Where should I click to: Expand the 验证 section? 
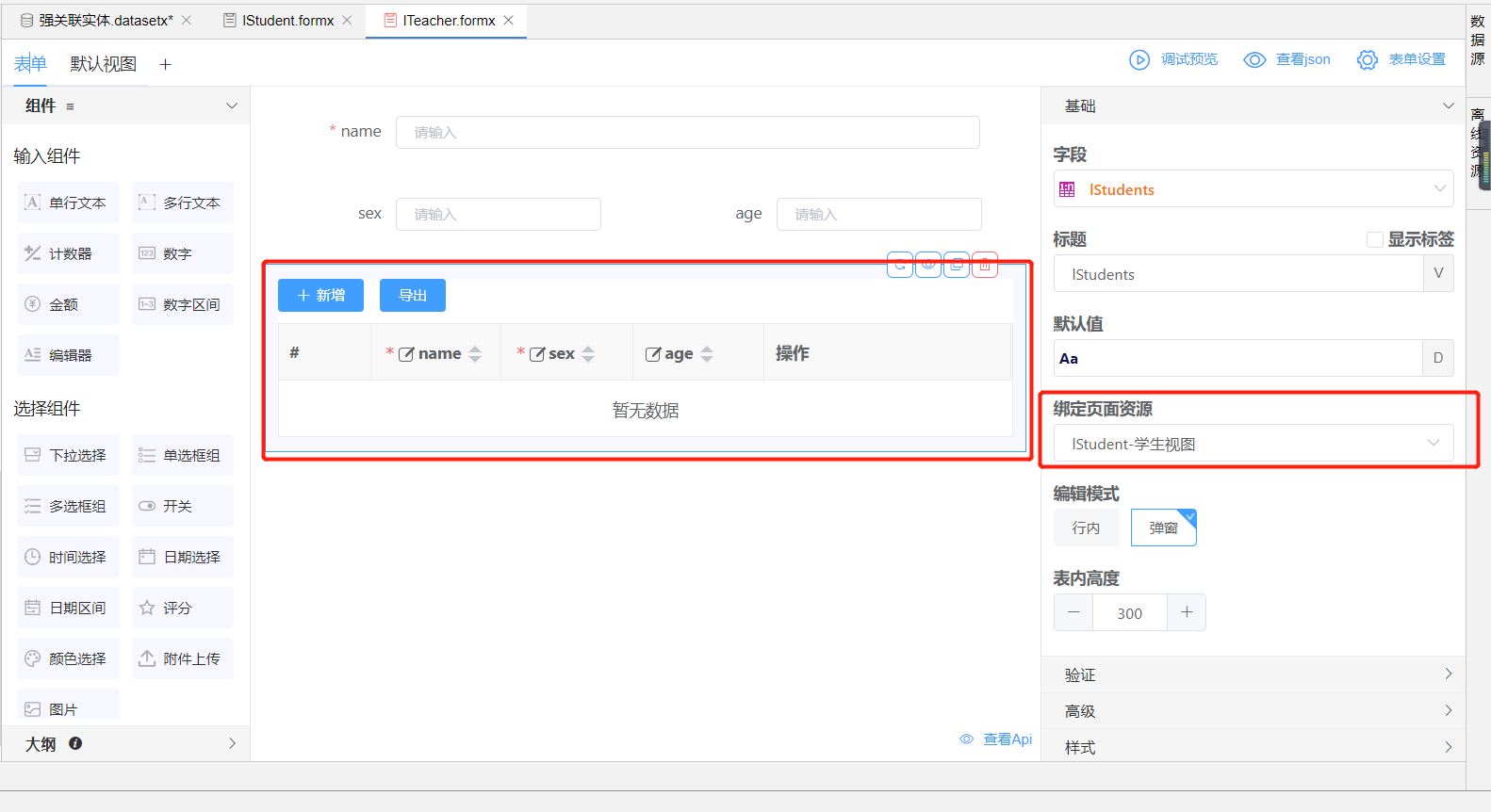point(1253,674)
